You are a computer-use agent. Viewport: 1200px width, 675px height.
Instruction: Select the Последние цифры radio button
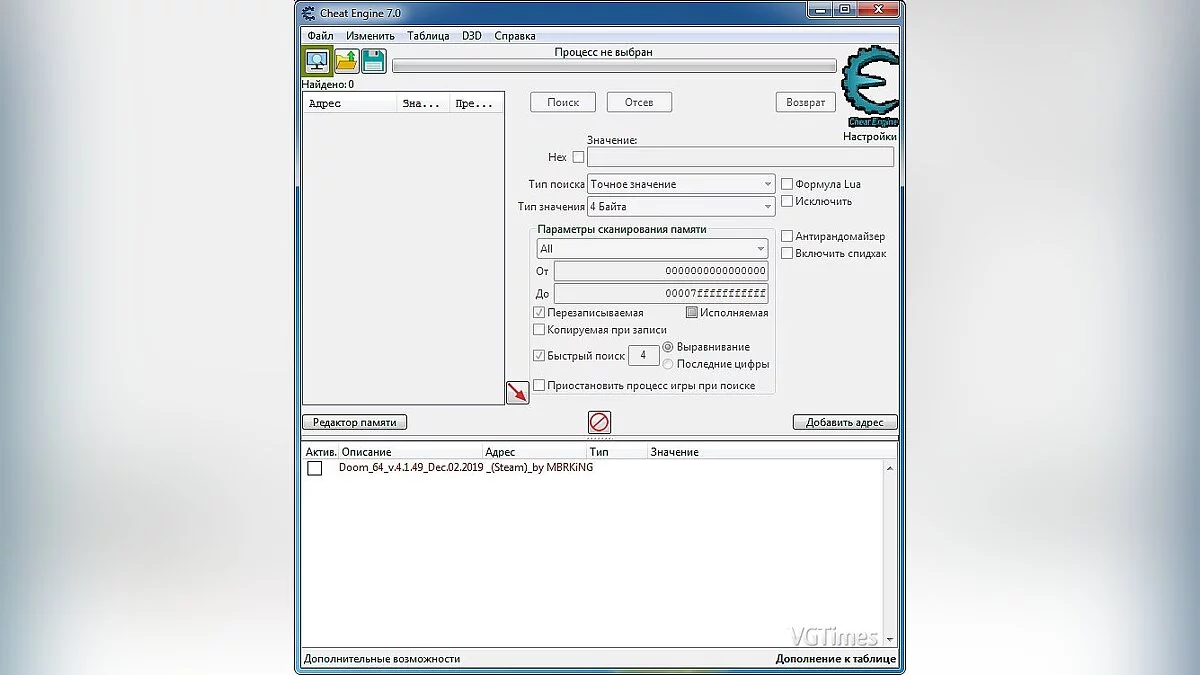(x=668, y=364)
